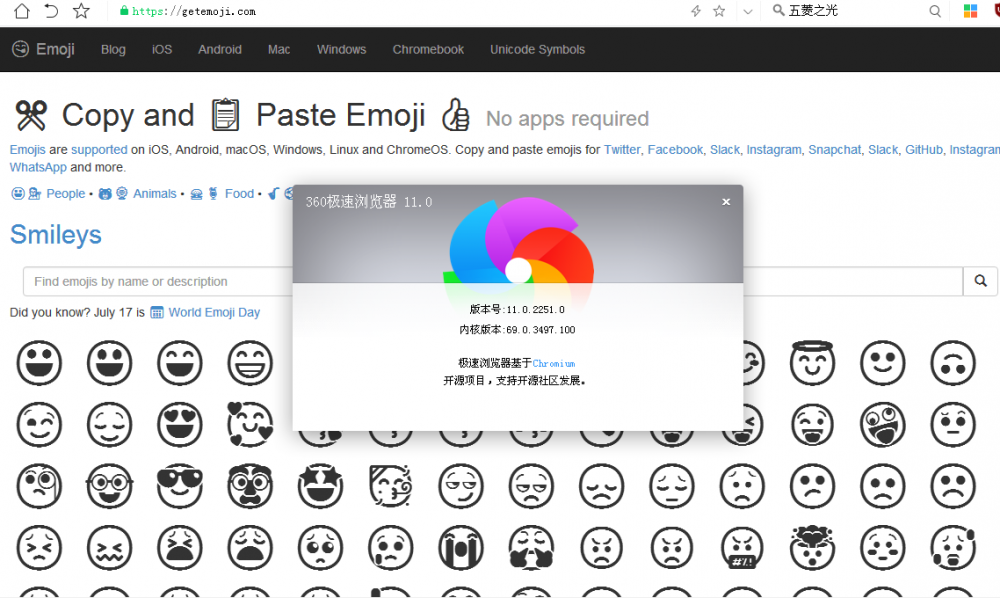Click the search button beside the emoji search field

980,281
